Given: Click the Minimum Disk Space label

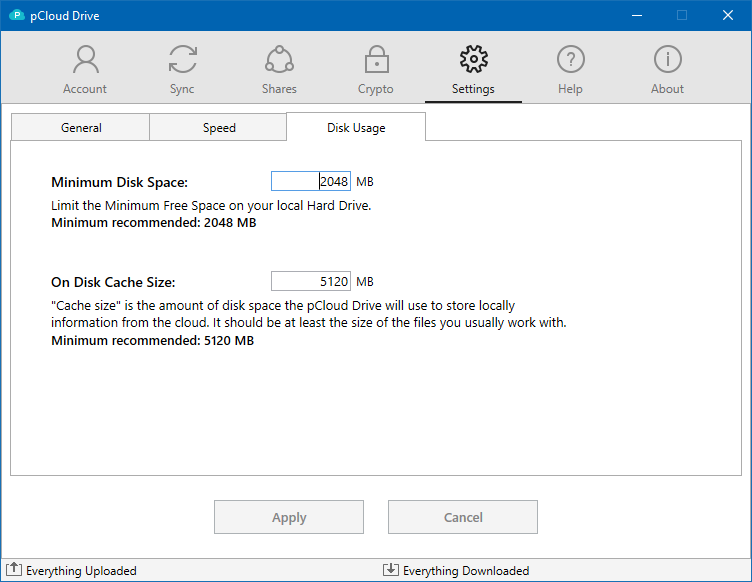Looking at the screenshot, I should tap(119, 182).
